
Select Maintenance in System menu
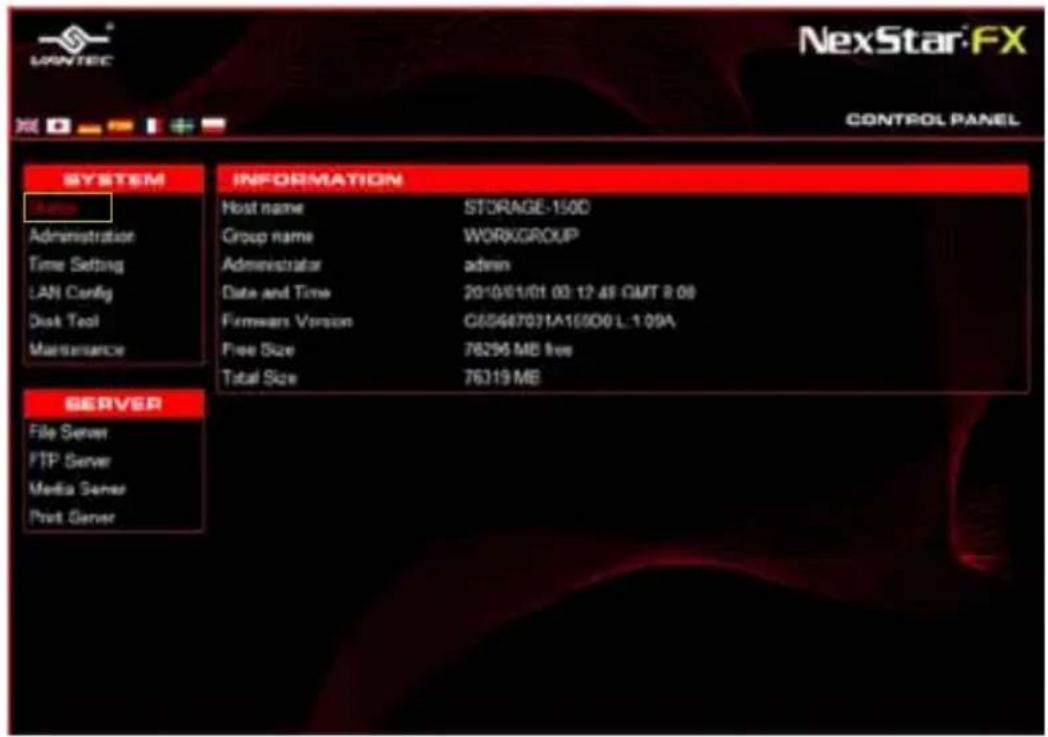click(77, 349)
